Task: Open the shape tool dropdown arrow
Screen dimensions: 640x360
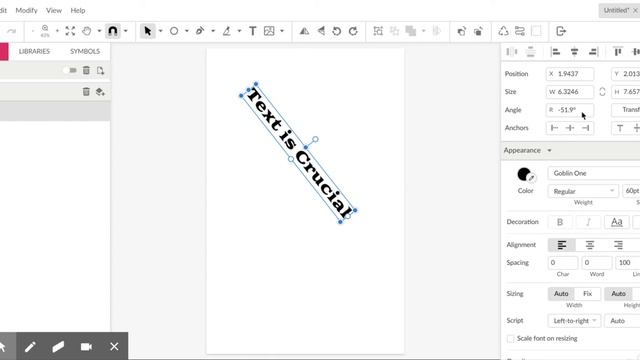Action: (x=187, y=31)
